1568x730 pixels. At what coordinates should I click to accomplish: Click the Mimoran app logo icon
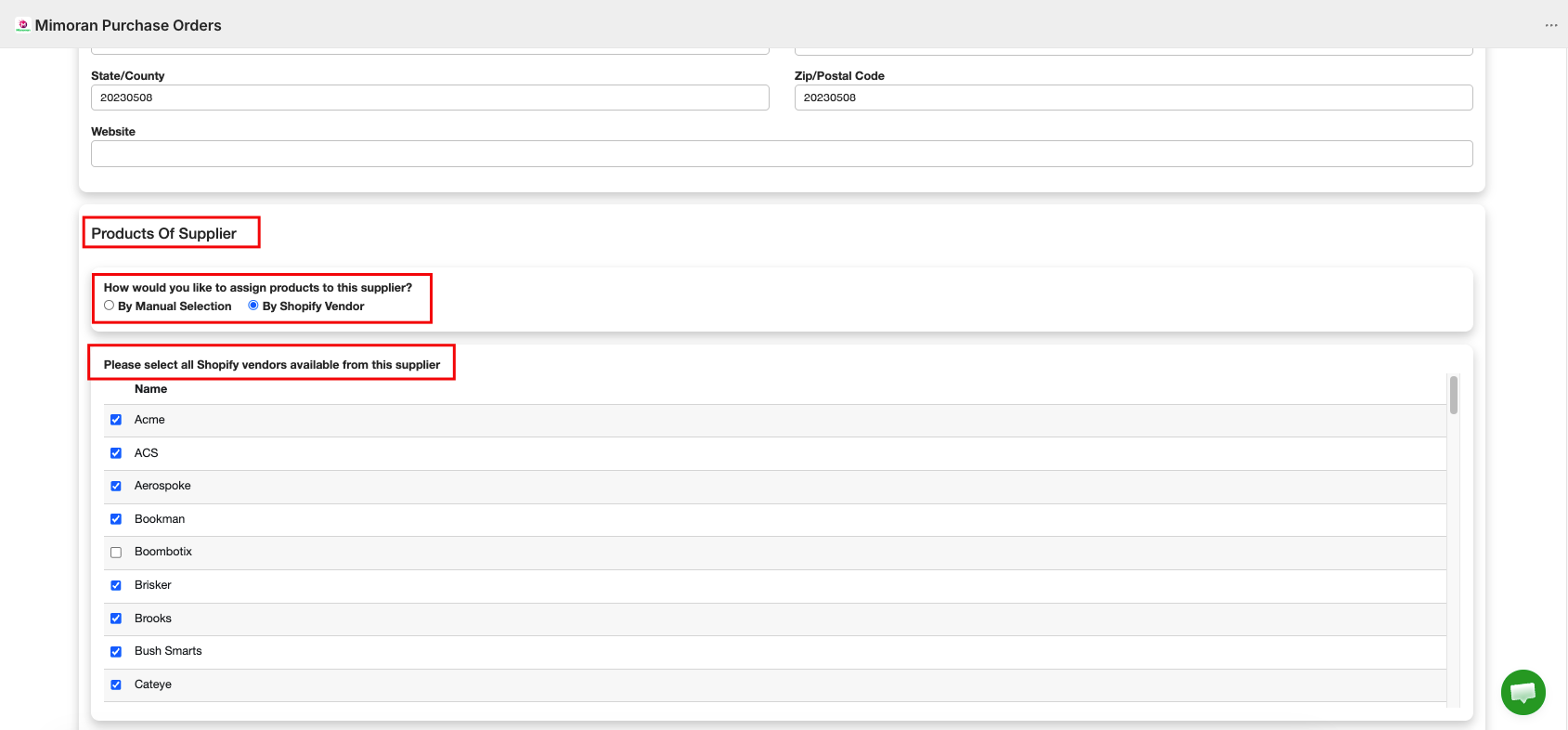tap(23, 25)
